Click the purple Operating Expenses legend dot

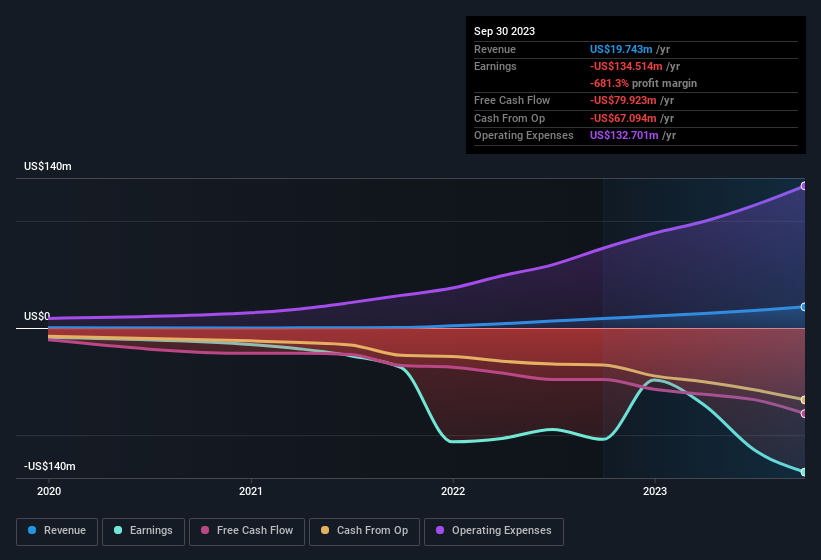tap(440, 530)
